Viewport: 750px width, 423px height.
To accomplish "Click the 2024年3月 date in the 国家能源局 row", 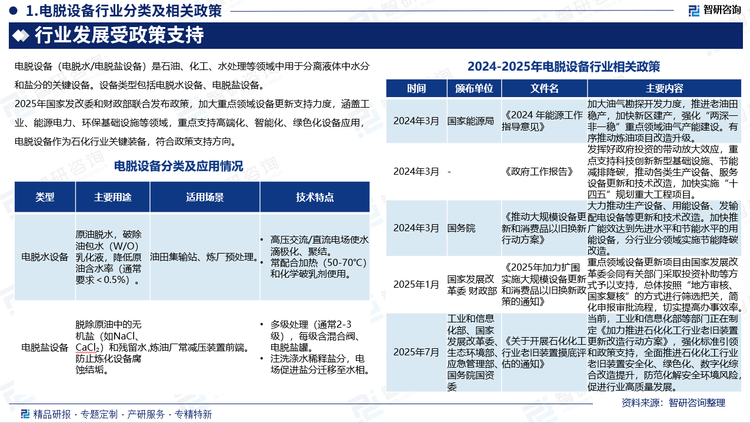I will coord(416,121).
